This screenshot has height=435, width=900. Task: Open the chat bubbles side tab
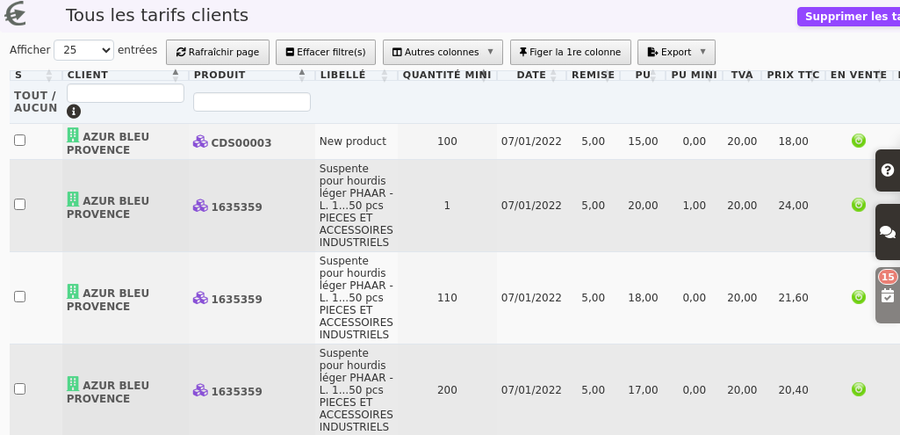pos(887,232)
